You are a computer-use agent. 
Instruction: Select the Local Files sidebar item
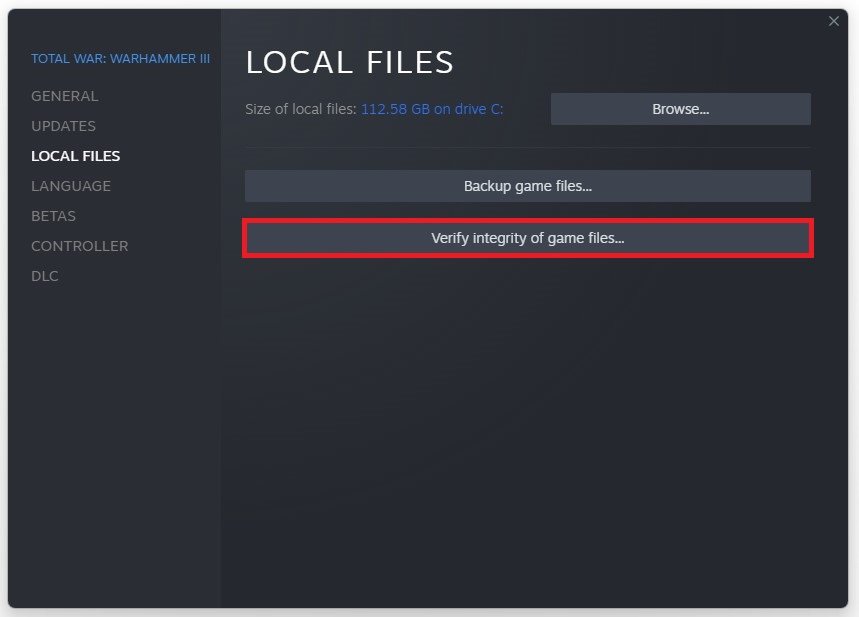76,156
